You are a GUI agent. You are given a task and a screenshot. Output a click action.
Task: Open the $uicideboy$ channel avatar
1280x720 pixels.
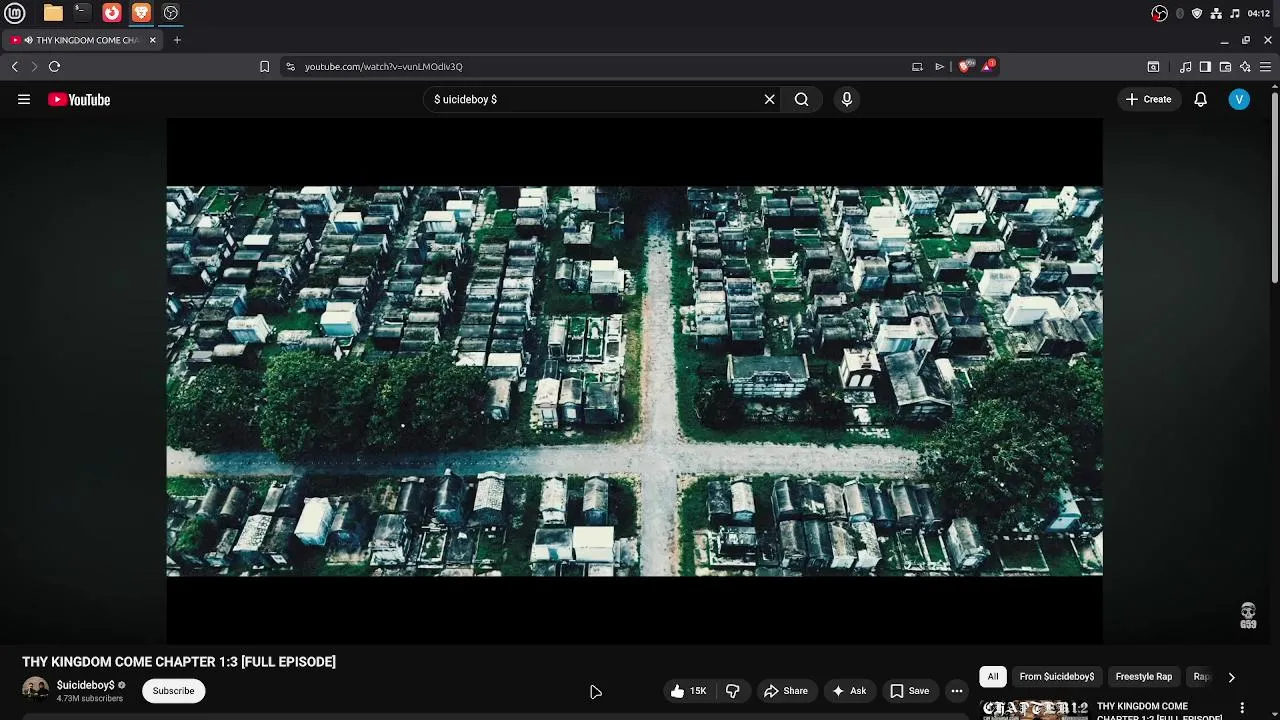click(35, 690)
